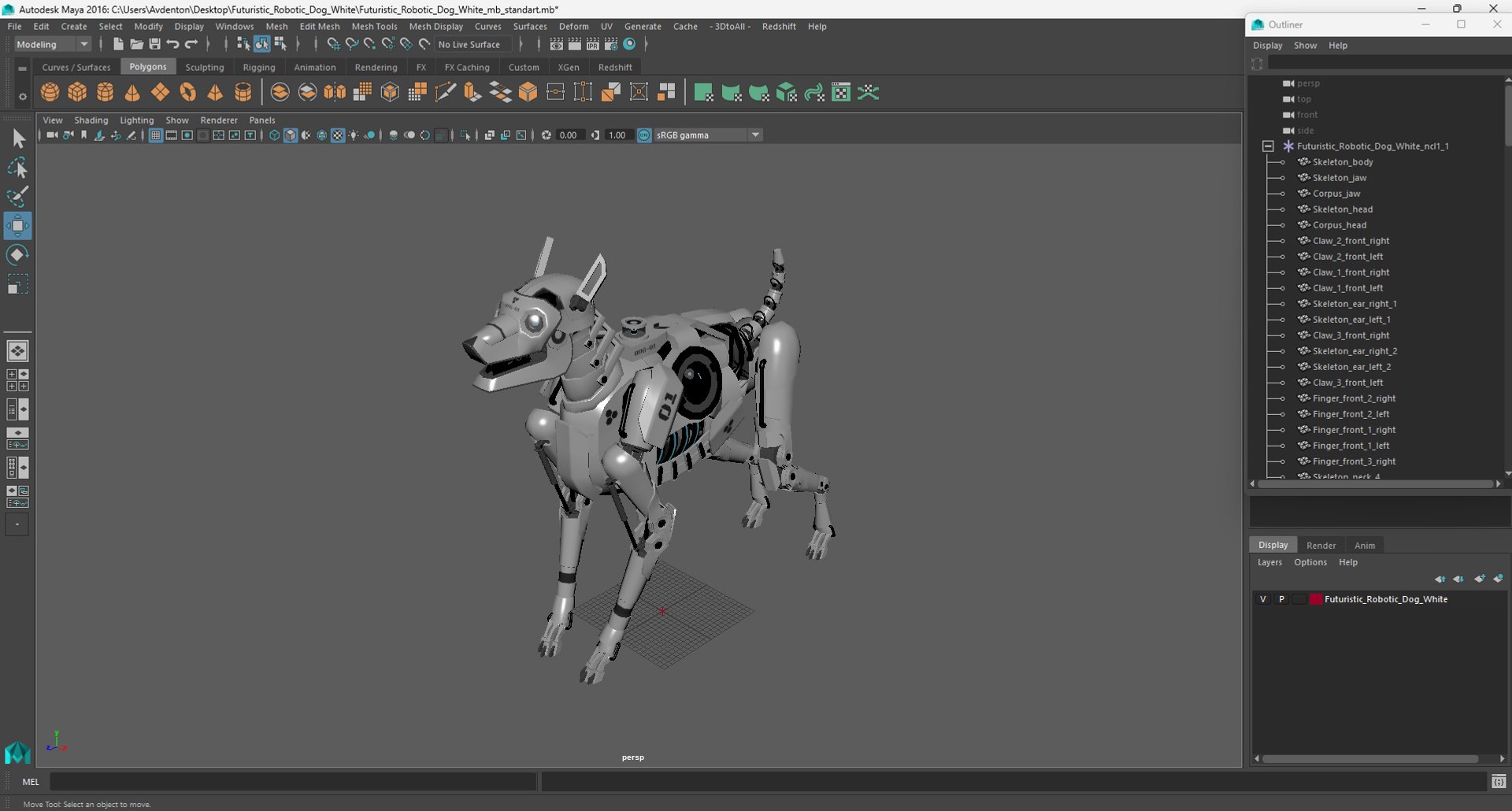Click the Multi-Cut knife shelf icon
Image resolution: width=1512 pixels, height=811 pixels.
coord(445,92)
